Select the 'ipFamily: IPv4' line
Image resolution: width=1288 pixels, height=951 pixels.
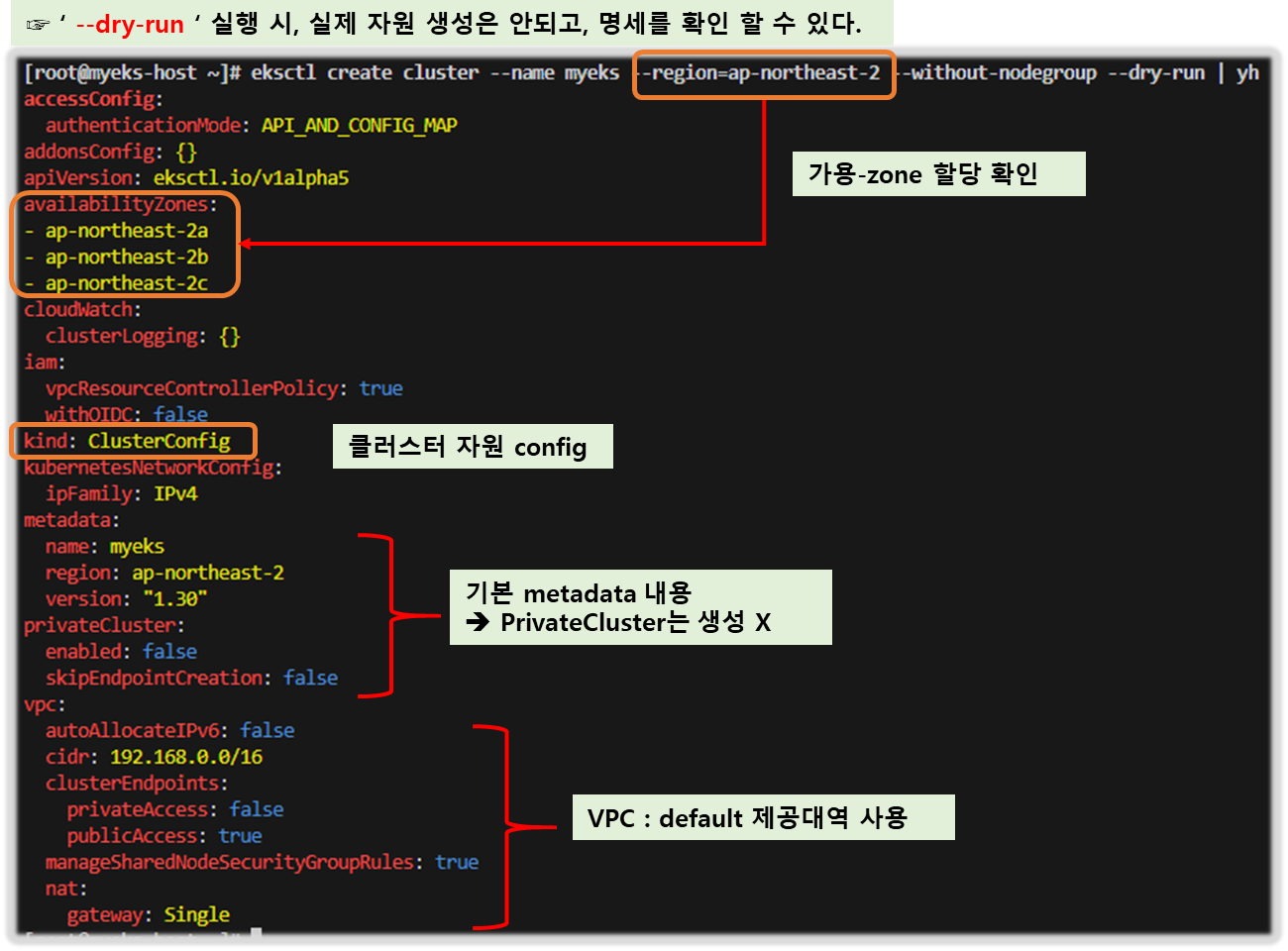pyautogui.click(x=122, y=493)
